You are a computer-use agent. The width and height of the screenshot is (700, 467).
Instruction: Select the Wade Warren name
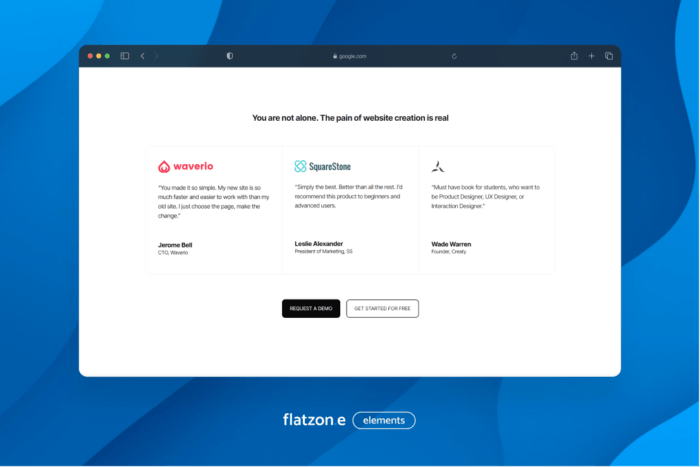point(451,243)
